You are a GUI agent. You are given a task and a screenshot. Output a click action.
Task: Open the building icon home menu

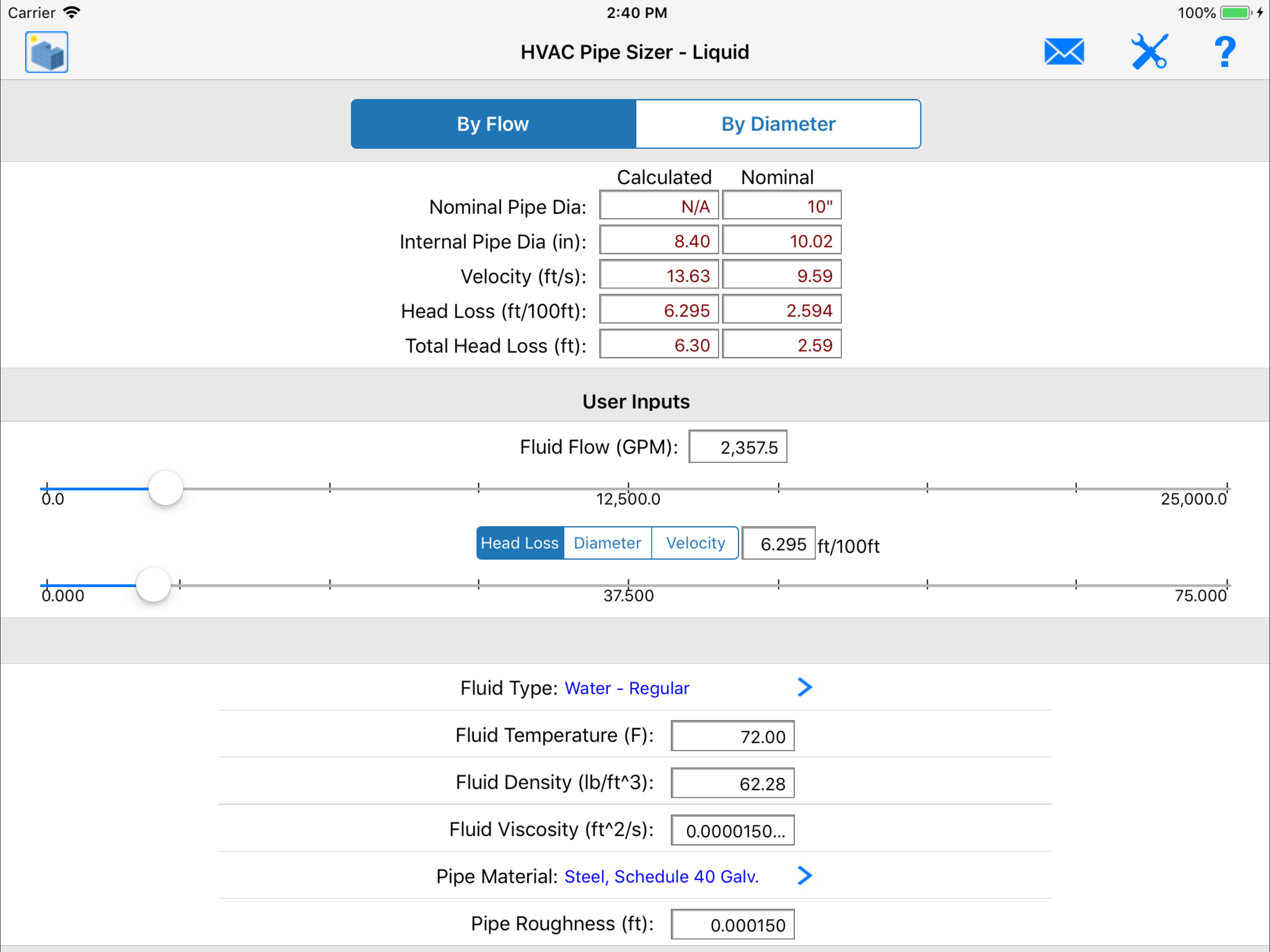(x=46, y=52)
